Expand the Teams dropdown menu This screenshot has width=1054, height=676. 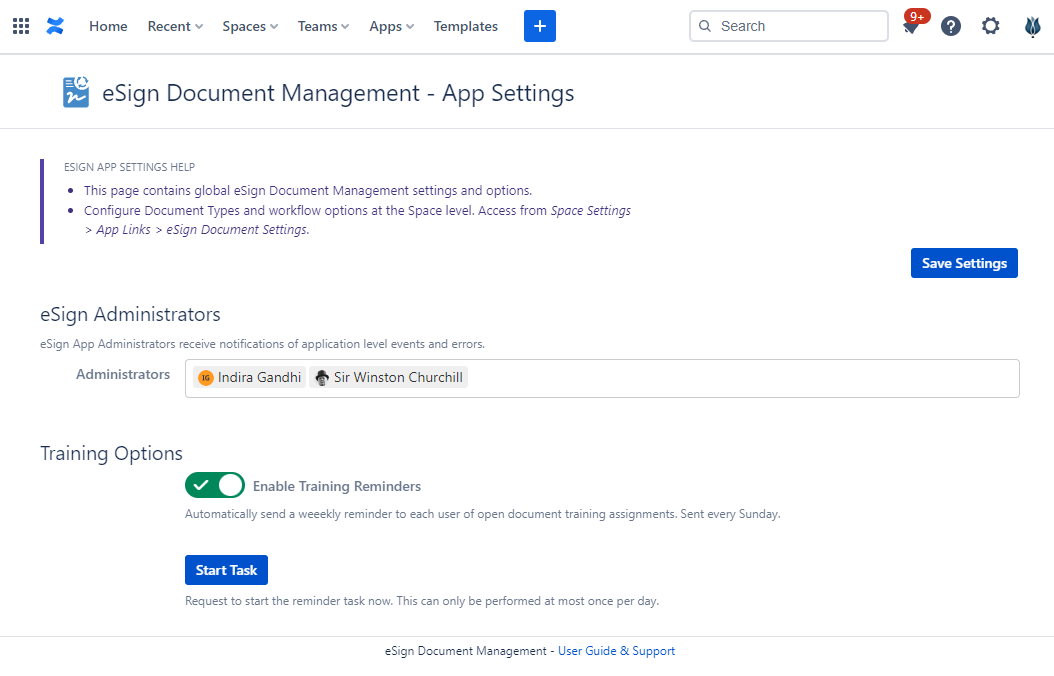[323, 26]
